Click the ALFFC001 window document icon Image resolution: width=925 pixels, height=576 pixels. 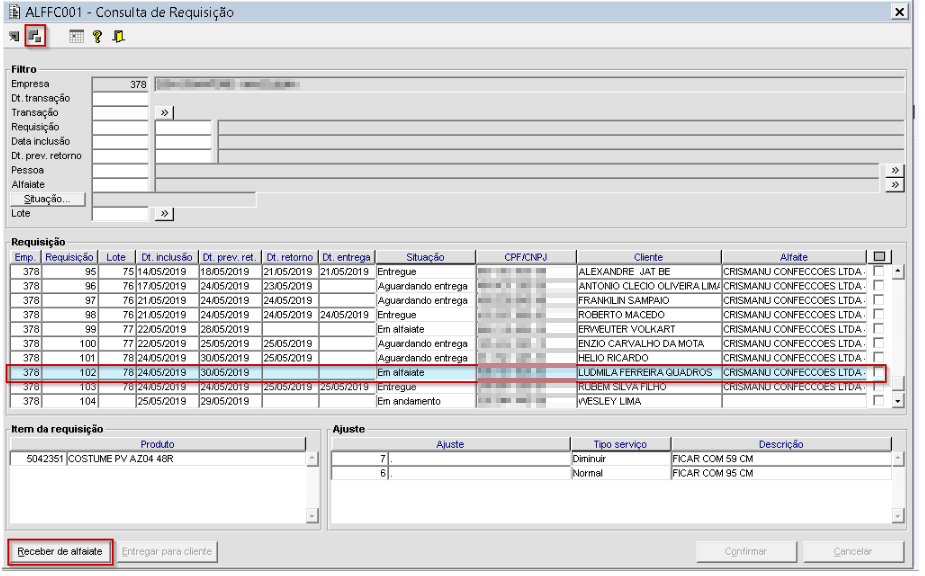14,12
